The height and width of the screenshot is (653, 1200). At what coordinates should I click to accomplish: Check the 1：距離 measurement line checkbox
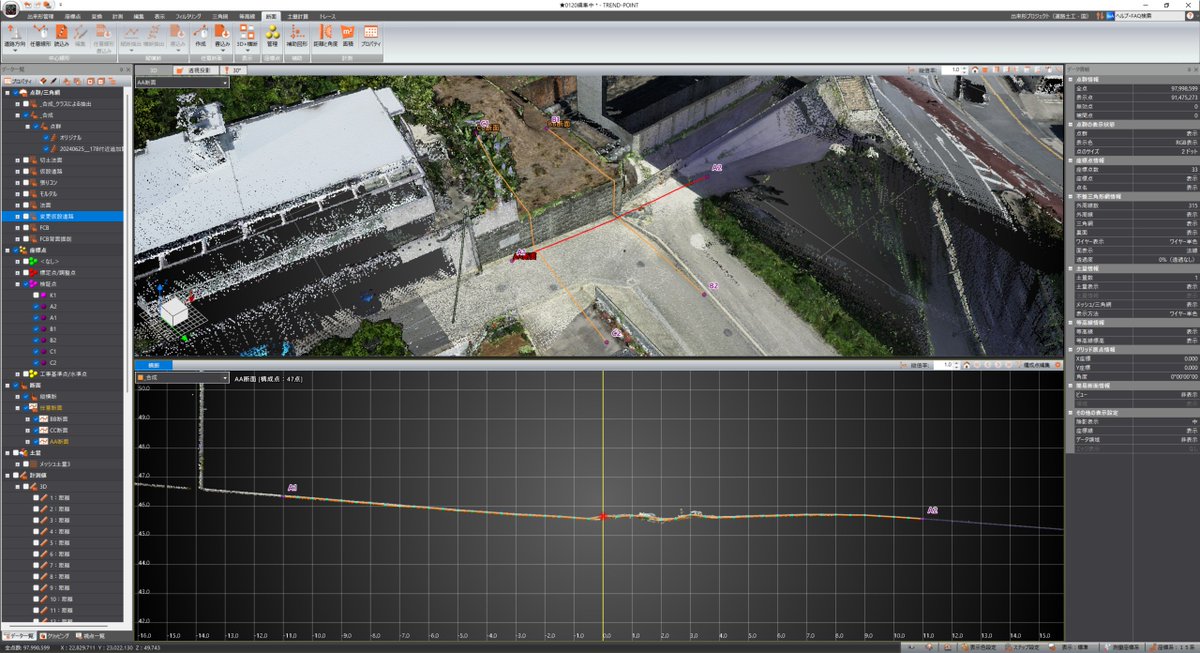(37, 497)
